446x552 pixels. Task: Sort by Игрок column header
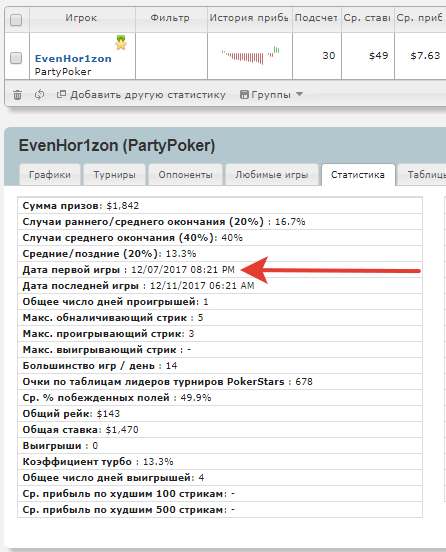tap(81, 18)
